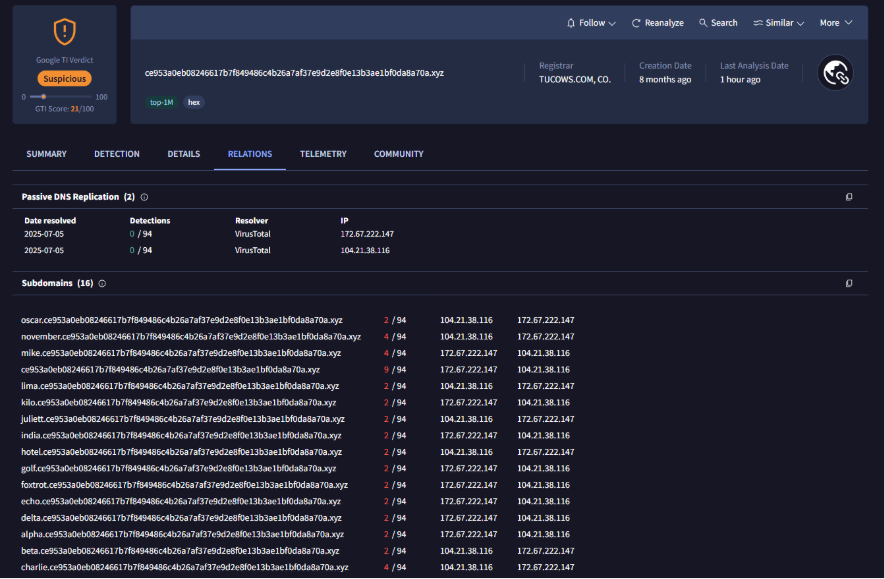Image resolution: width=885 pixels, height=579 pixels.
Task: Click the first VirusTotal resolver entry
Action: [x=252, y=234]
